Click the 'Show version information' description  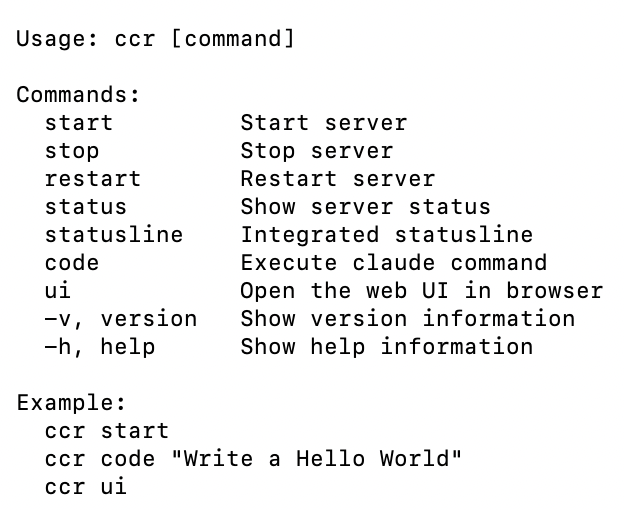[407, 319]
